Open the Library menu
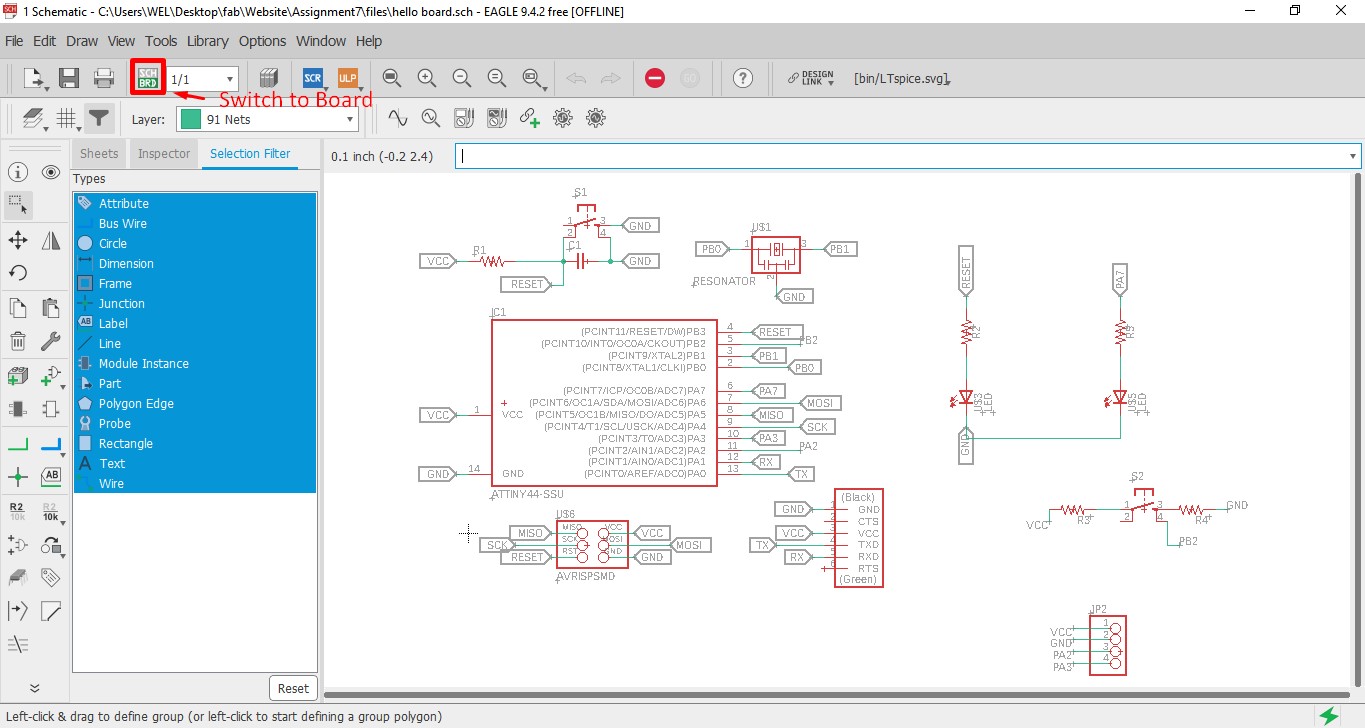 (207, 41)
